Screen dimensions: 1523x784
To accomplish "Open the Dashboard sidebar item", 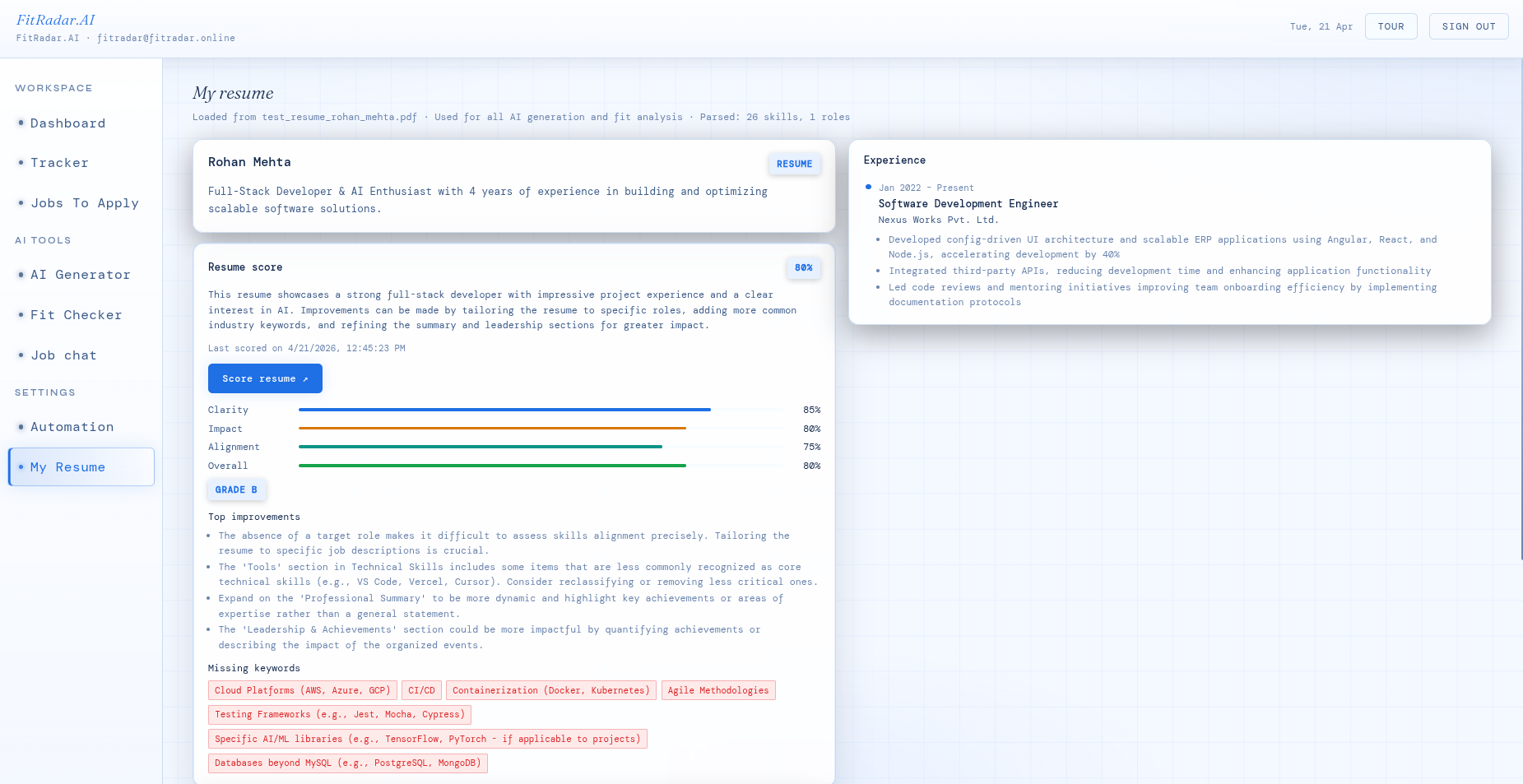I will (81, 123).
